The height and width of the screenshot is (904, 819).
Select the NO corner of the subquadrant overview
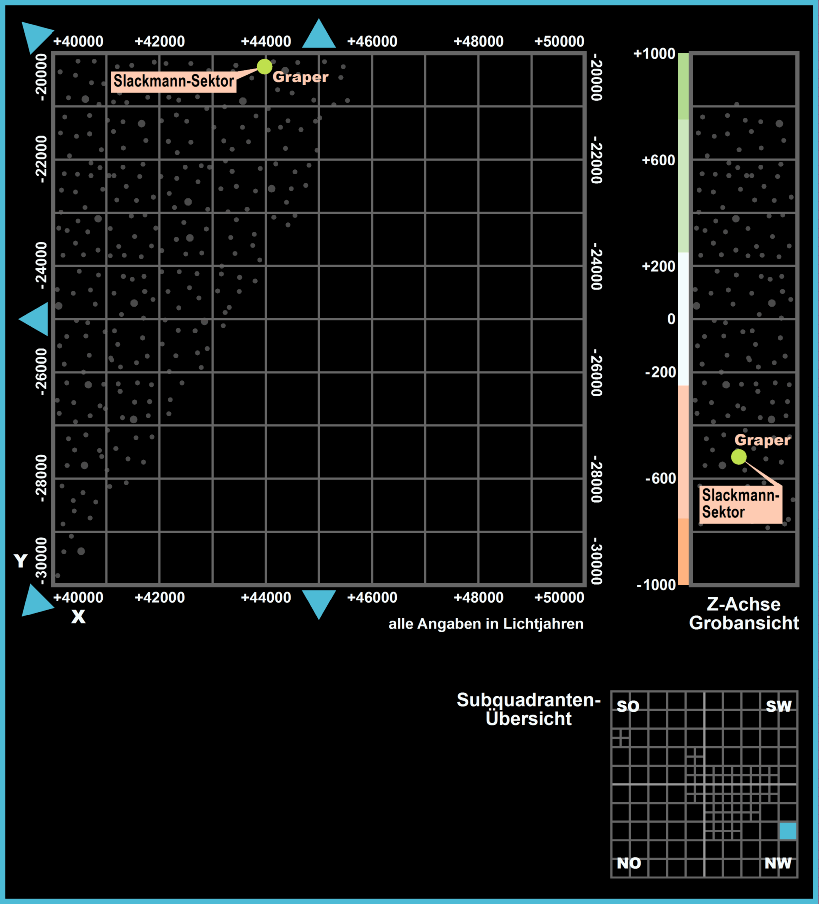629,863
